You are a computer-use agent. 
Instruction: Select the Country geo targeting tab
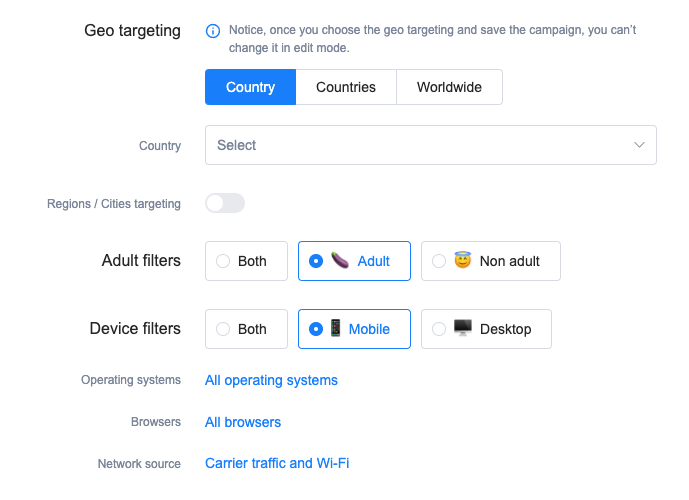[x=250, y=87]
